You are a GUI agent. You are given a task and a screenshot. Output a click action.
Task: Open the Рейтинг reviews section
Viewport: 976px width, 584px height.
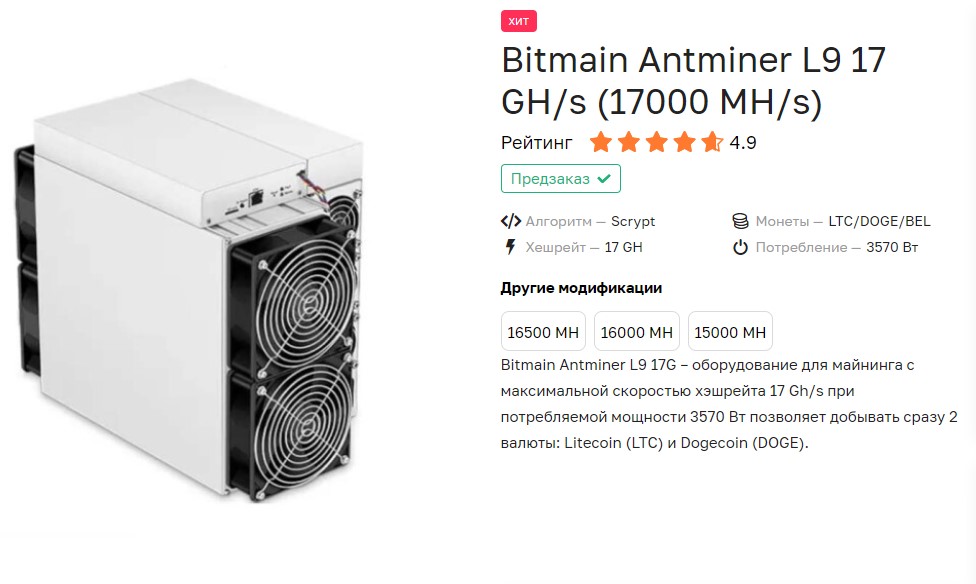pyautogui.click(x=535, y=142)
